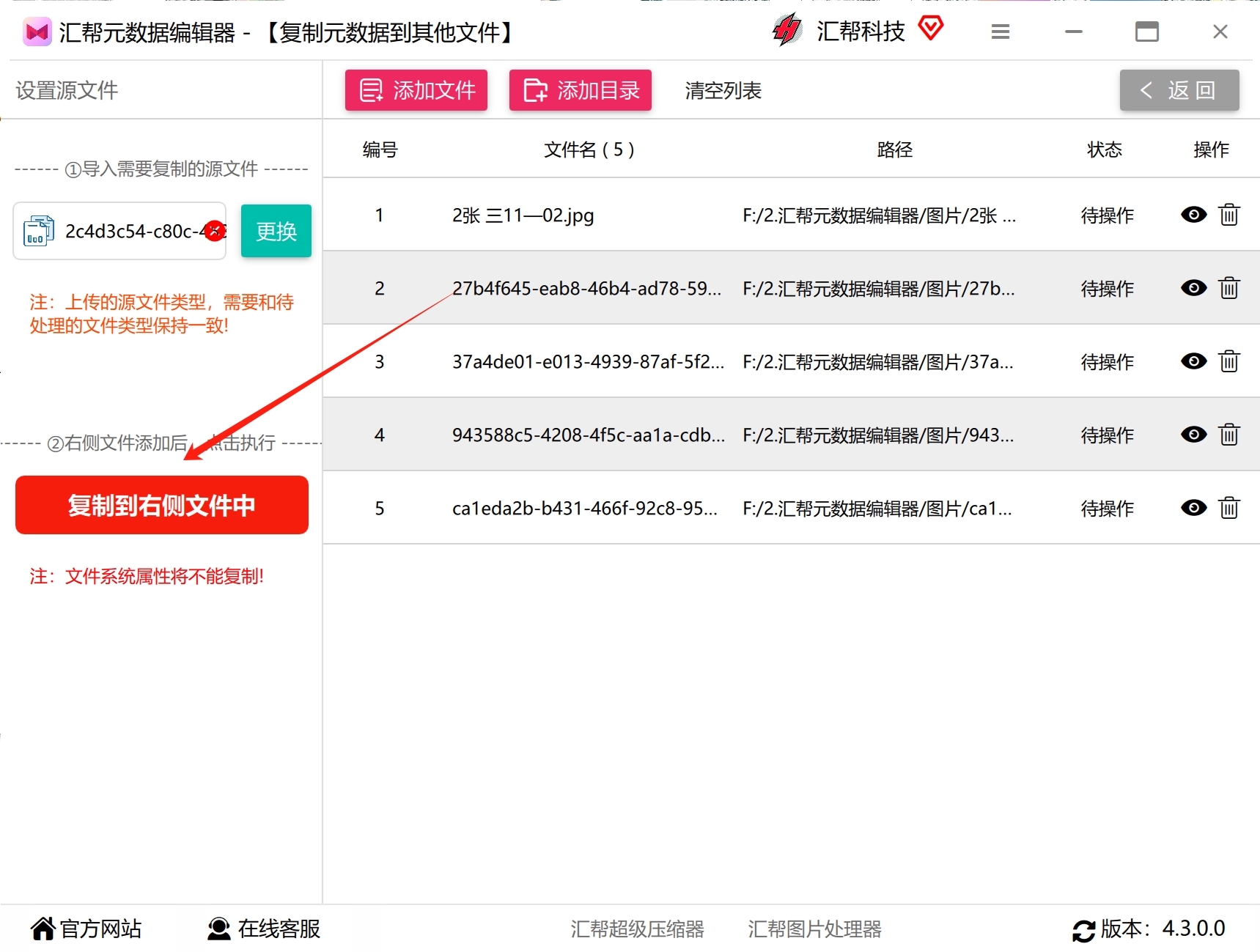
Task: Go back using the 返回 button
Action: pyautogui.click(x=1179, y=90)
